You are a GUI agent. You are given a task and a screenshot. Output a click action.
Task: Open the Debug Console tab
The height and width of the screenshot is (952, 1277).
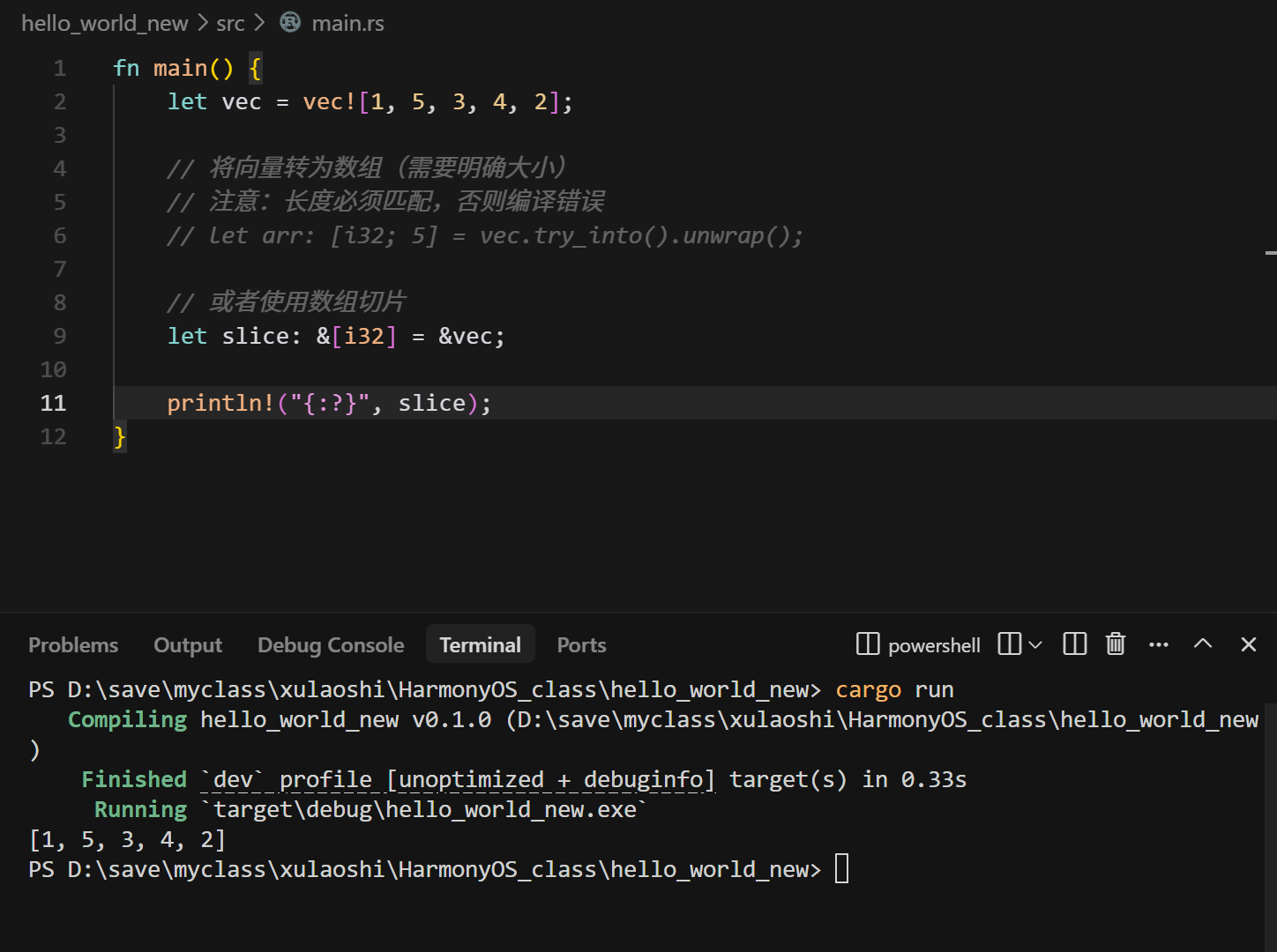click(x=331, y=645)
